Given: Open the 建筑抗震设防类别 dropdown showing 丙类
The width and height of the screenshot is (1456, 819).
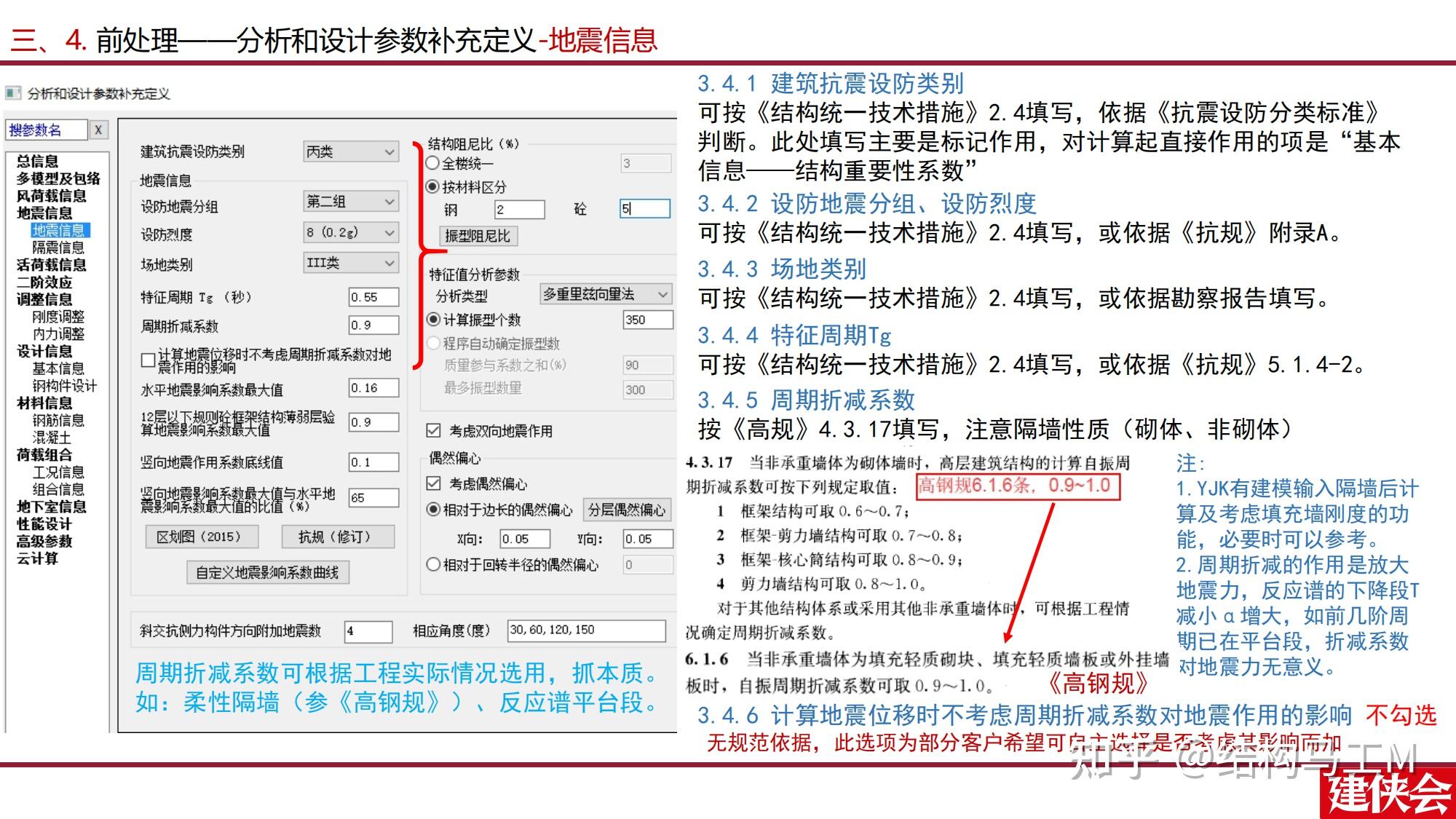Looking at the screenshot, I should pyautogui.click(x=352, y=151).
